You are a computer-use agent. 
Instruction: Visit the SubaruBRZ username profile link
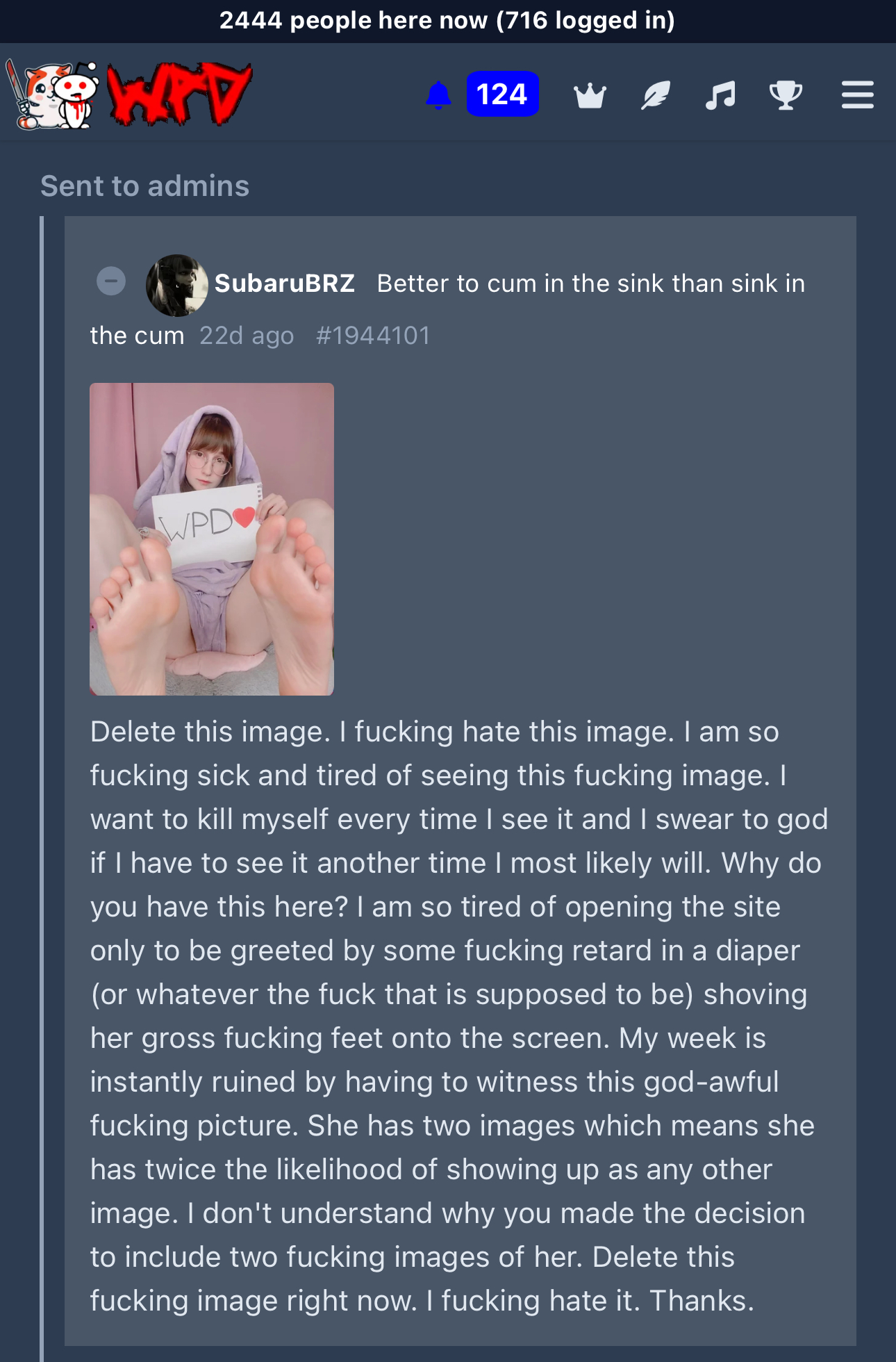(285, 284)
